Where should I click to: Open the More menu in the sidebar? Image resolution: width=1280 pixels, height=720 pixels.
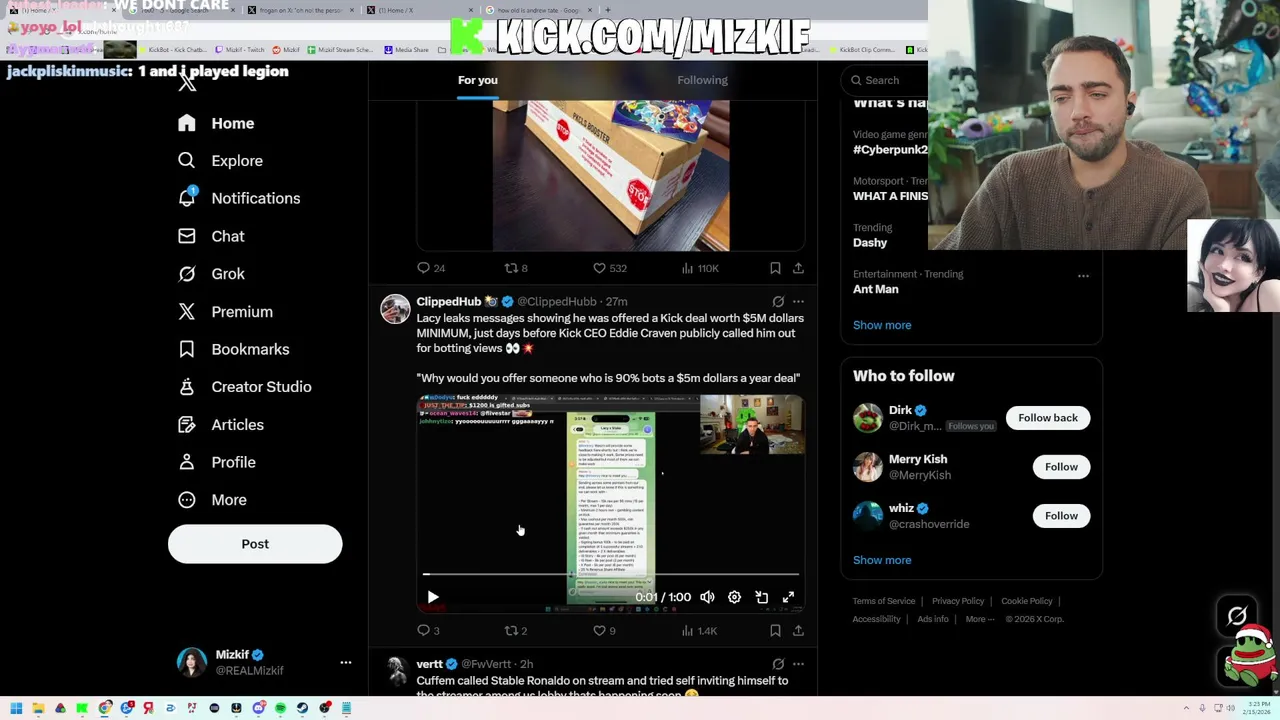[x=212, y=500]
